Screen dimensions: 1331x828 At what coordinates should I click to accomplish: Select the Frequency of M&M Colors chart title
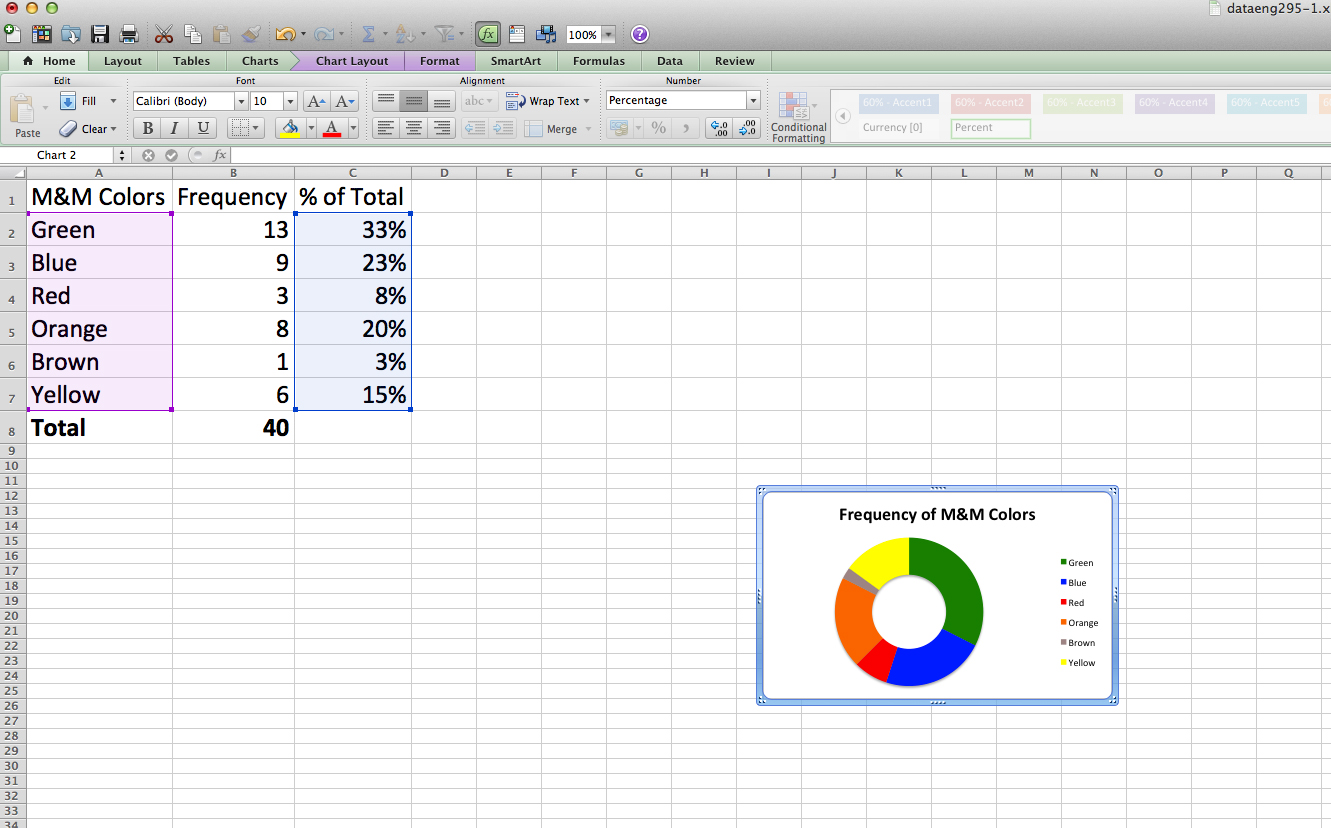coord(937,515)
